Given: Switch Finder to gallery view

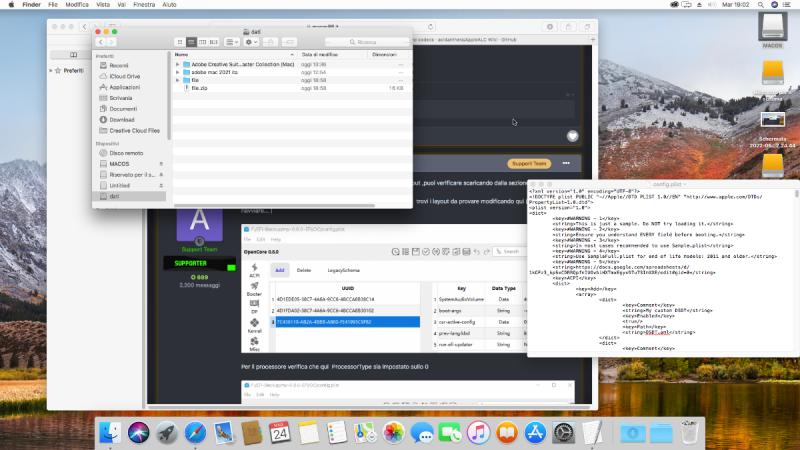Looking at the screenshot, I should (213, 42).
